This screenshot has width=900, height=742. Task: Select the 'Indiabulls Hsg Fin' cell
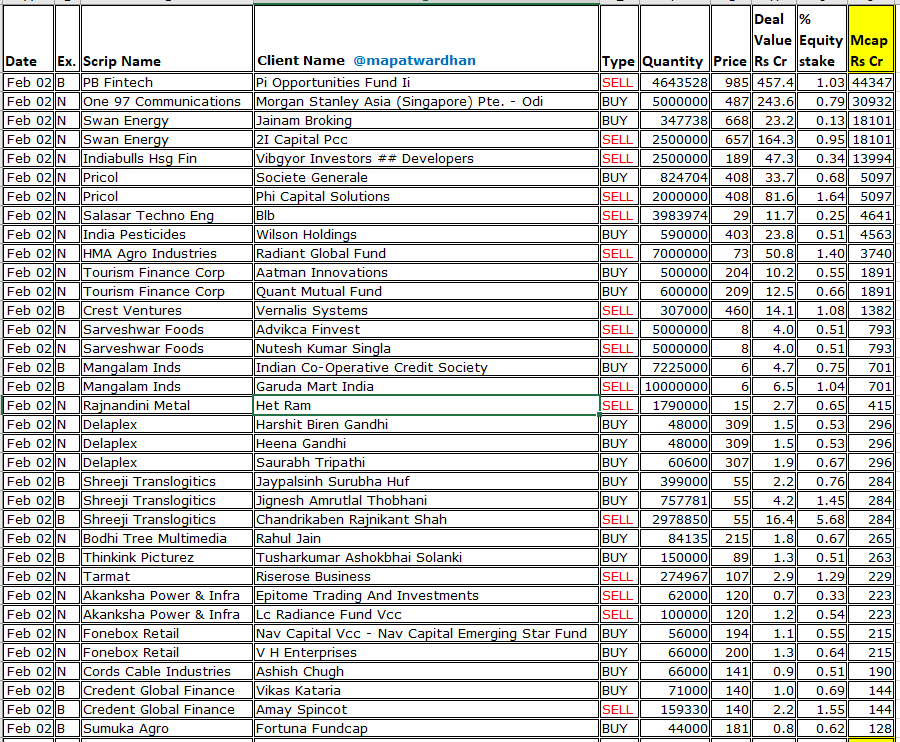[166, 158]
